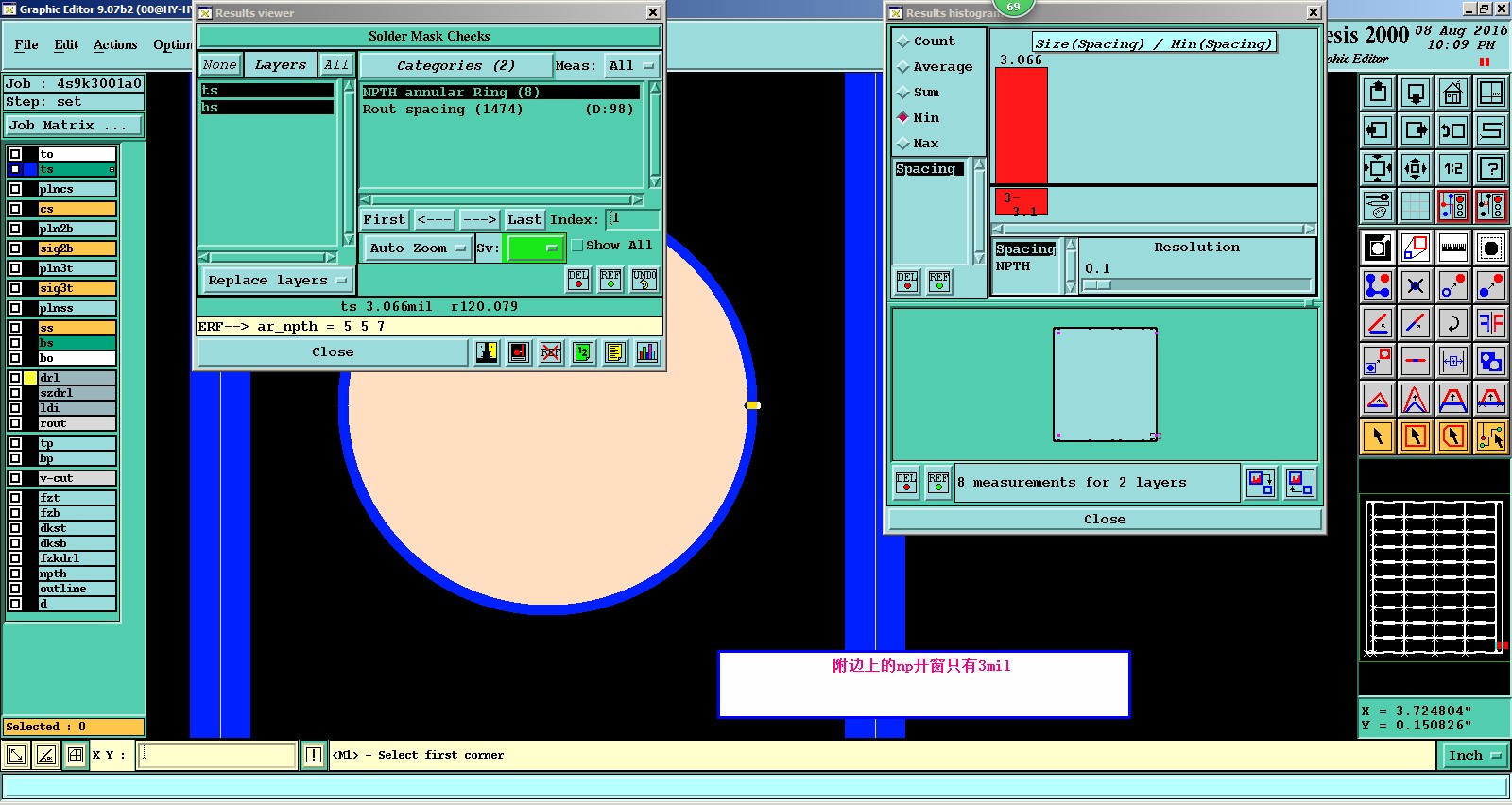Click the black-yellow silhouette icon in Results viewer

pos(487,352)
